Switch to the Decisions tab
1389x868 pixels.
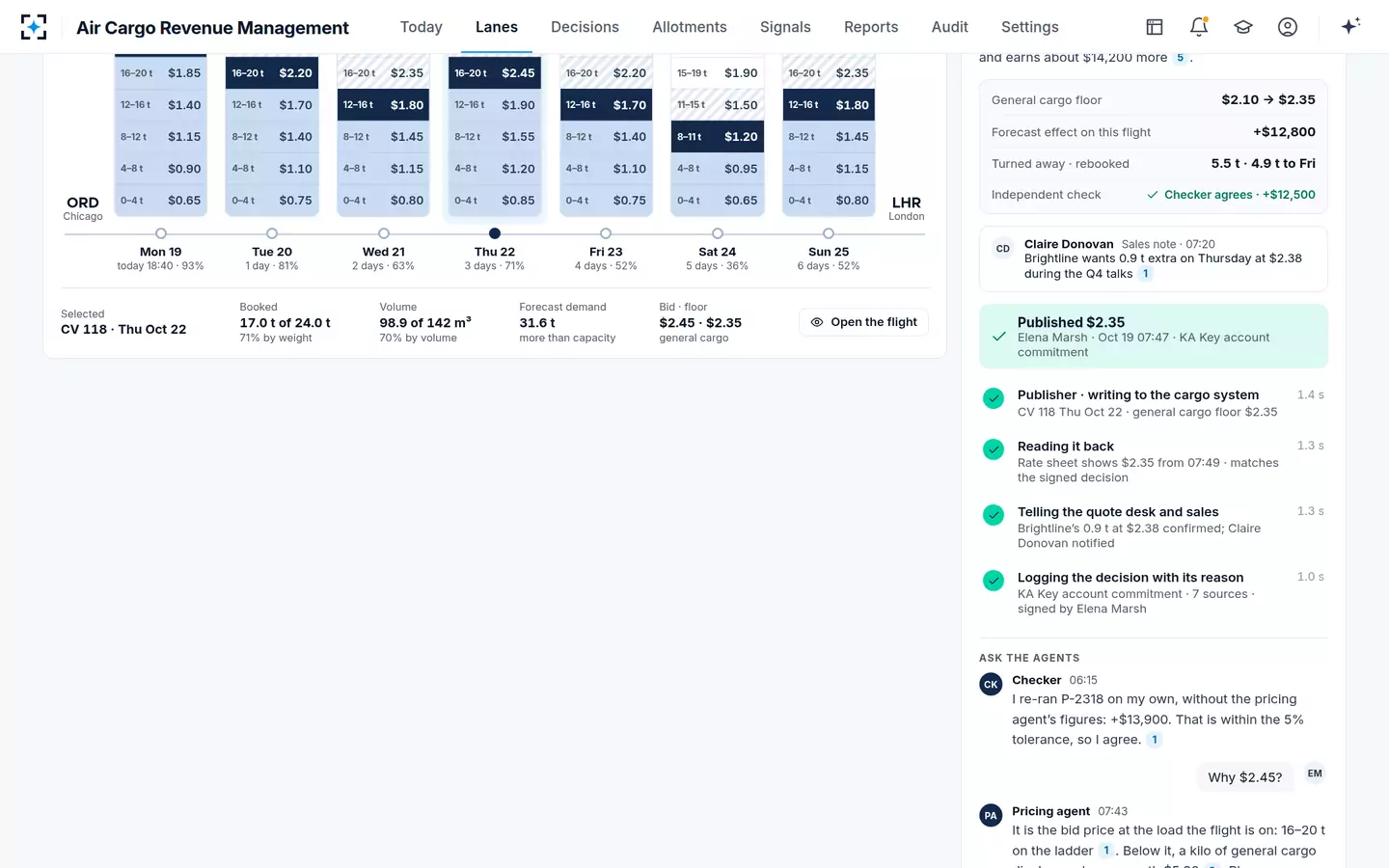pyautogui.click(x=585, y=27)
